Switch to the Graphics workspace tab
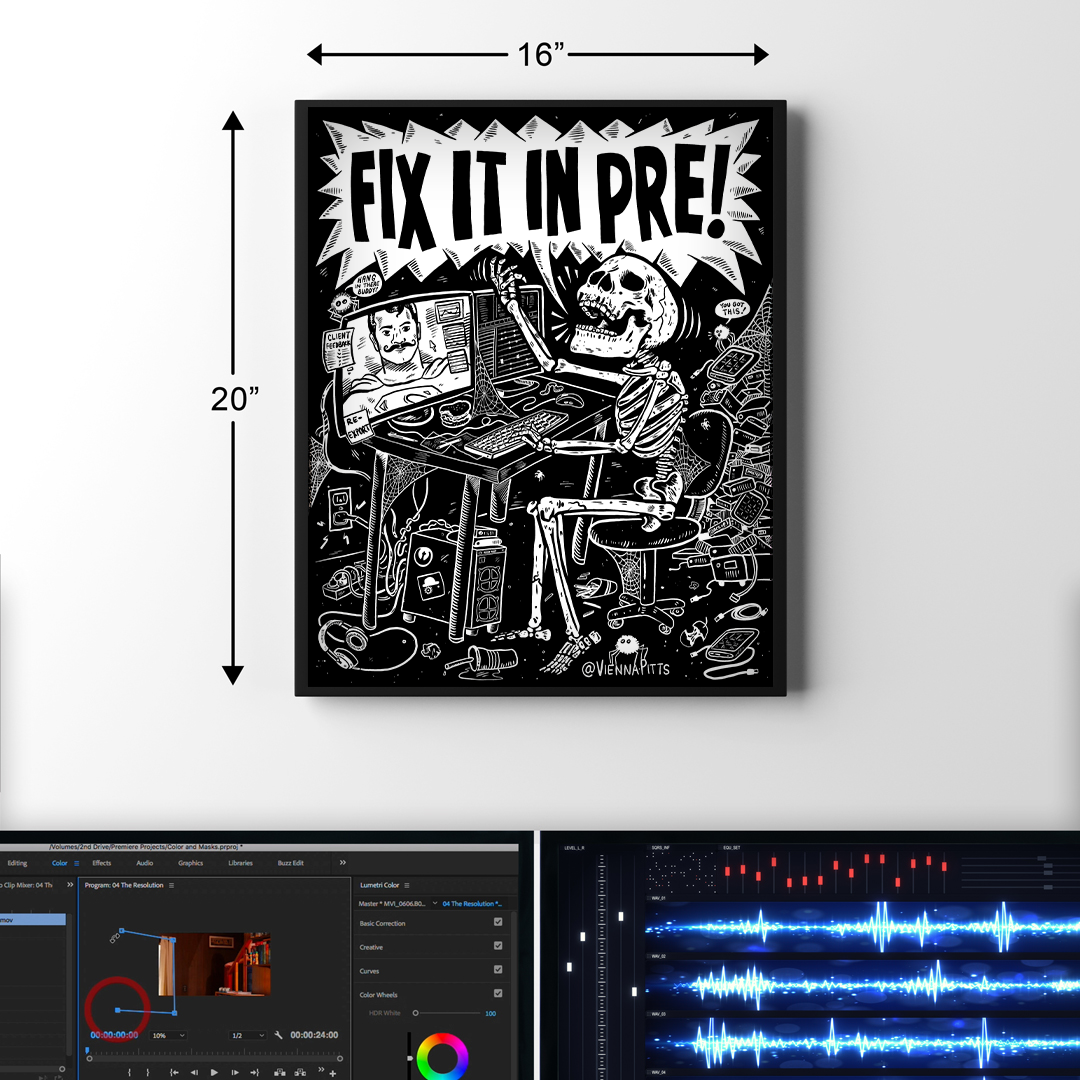Screen dimensions: 1080x1080 190,862
